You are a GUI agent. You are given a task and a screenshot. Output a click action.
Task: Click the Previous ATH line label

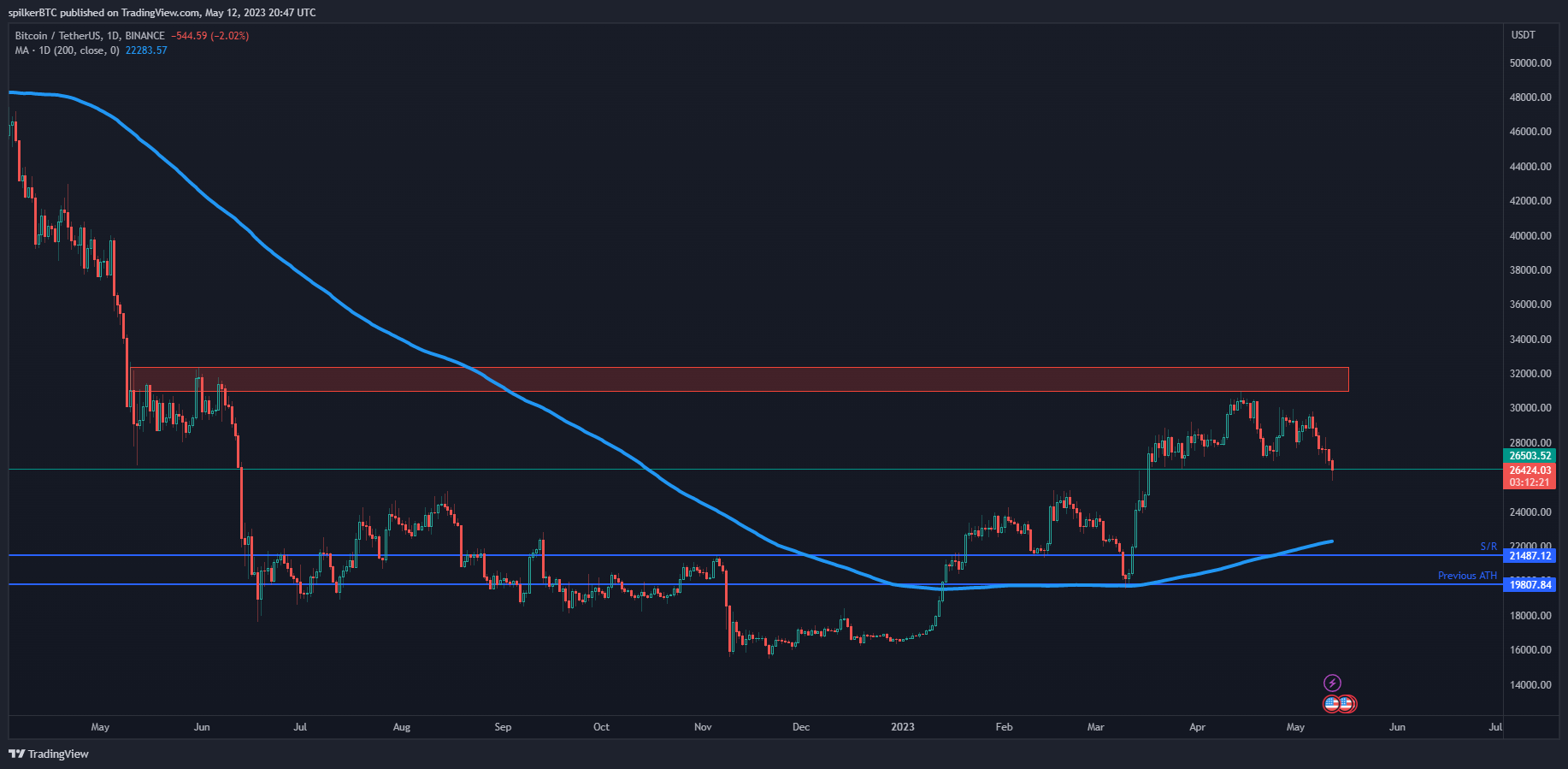[x=1467, y=576]
